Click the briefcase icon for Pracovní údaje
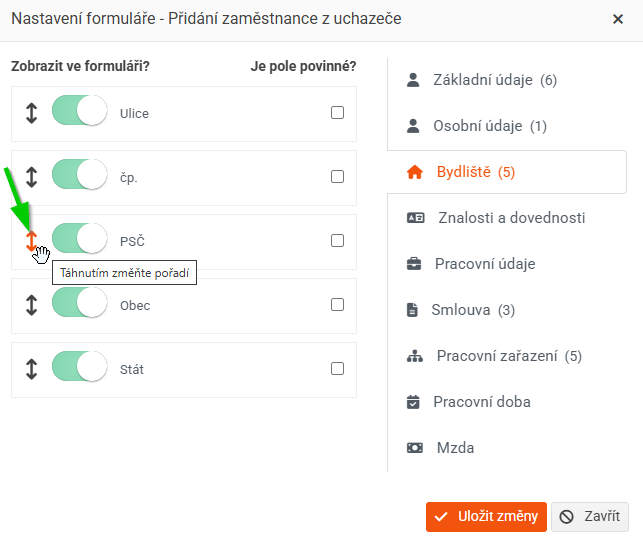The height and width of the screenshot is (545, 643). pyautogui.click(x=414, y=264)
